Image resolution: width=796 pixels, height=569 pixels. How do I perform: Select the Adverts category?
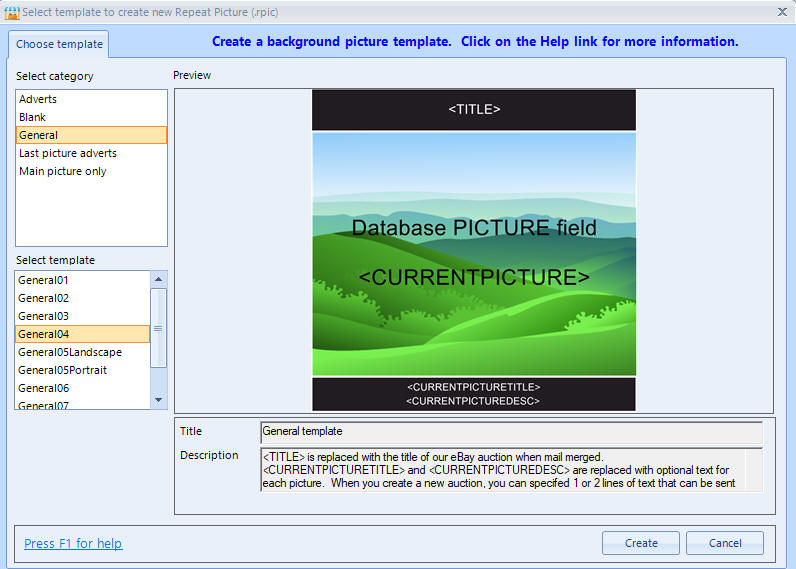point(91,99)
